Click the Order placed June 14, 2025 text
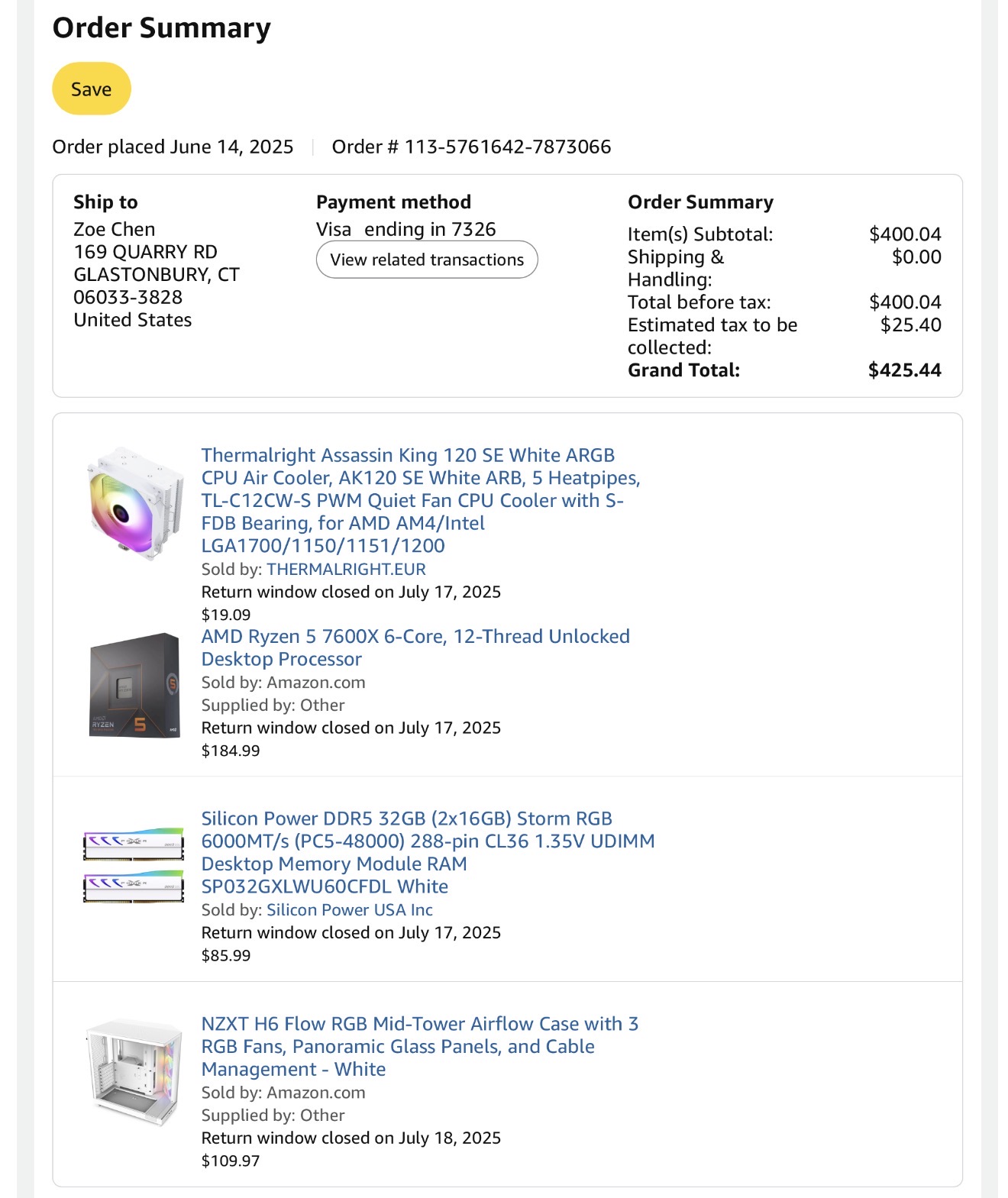The width and height of the screenshot is (1008, 1198). [x=173, y=147]
